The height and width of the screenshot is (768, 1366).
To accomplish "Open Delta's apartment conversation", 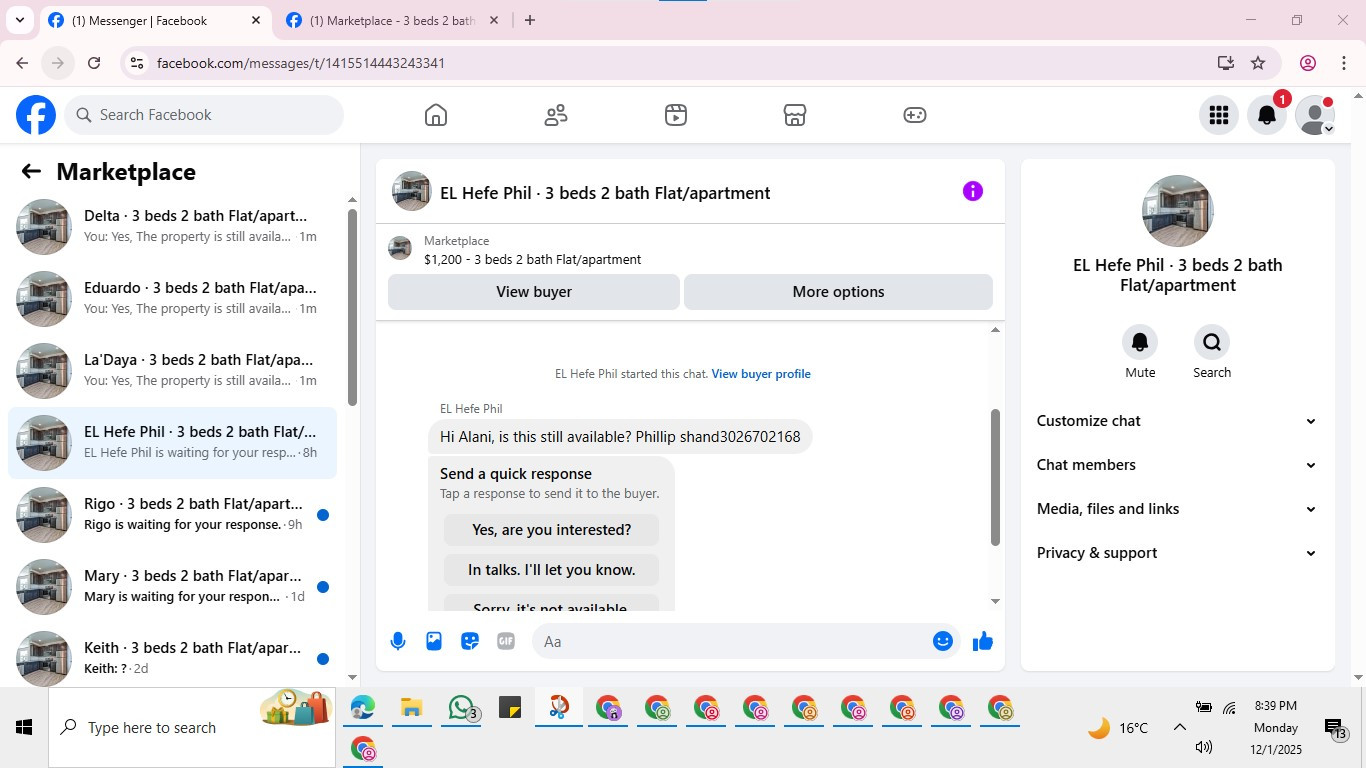I will (x=172, y=226).
